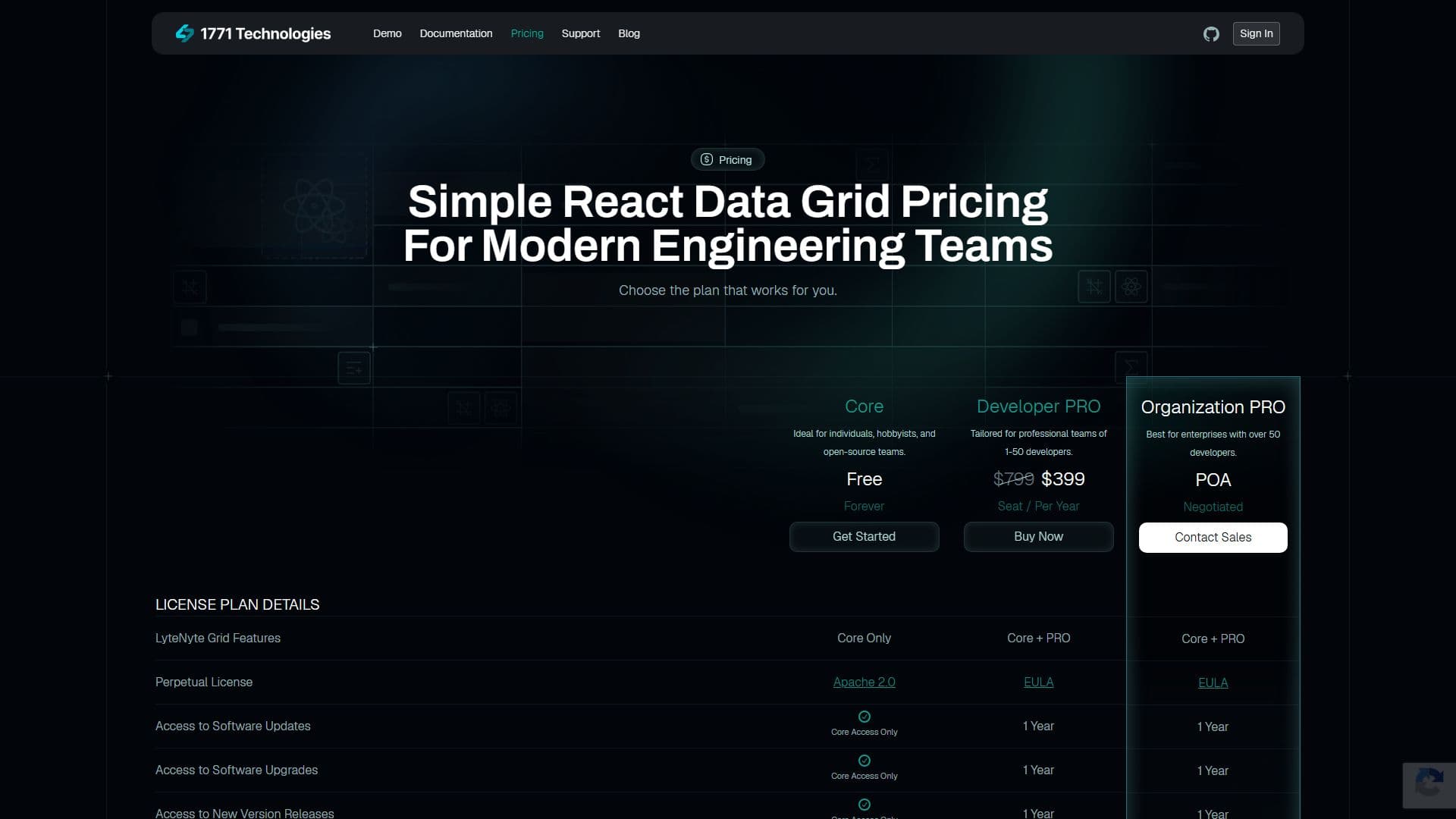Open the Apache 2.0 license link
1456x819 pixels.
click(864, 682)
